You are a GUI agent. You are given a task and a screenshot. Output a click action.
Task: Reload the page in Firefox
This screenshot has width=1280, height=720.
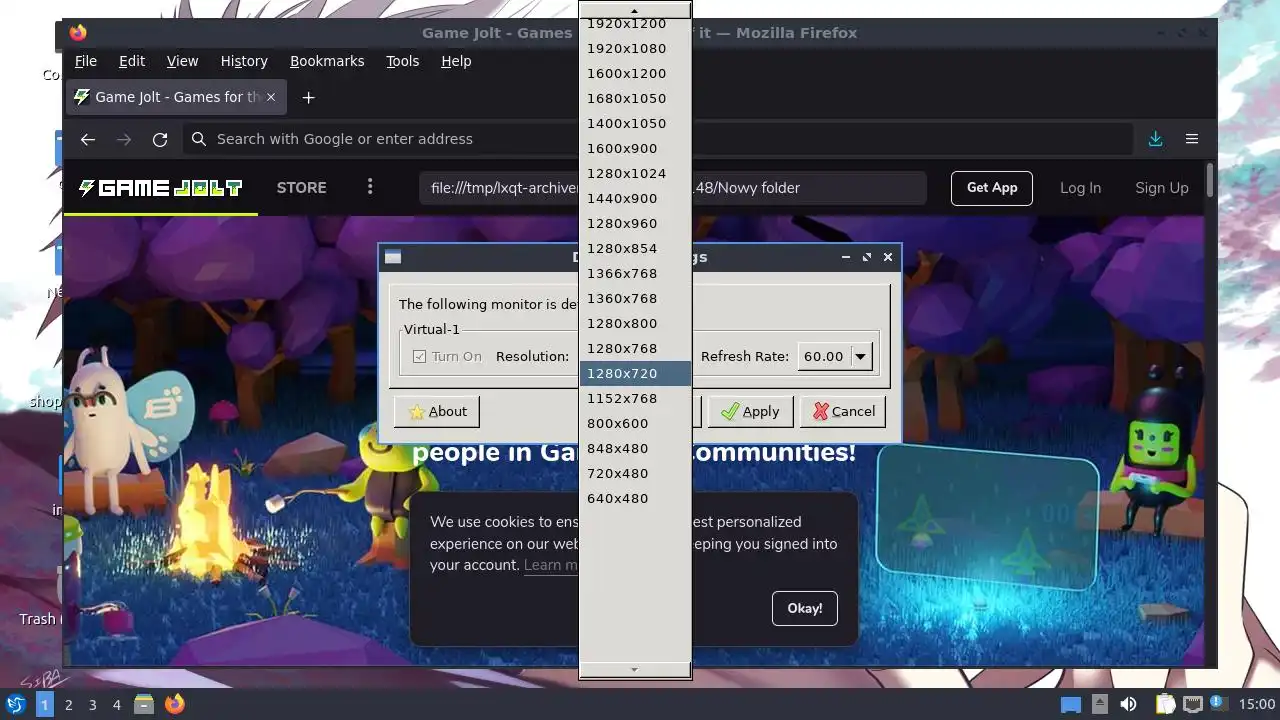[160, 139]
